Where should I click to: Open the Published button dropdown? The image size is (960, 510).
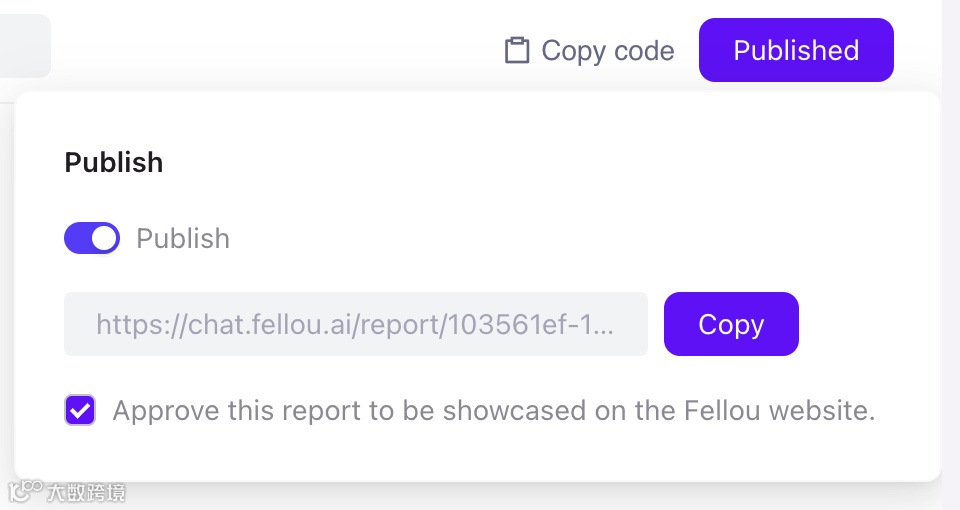796,50
